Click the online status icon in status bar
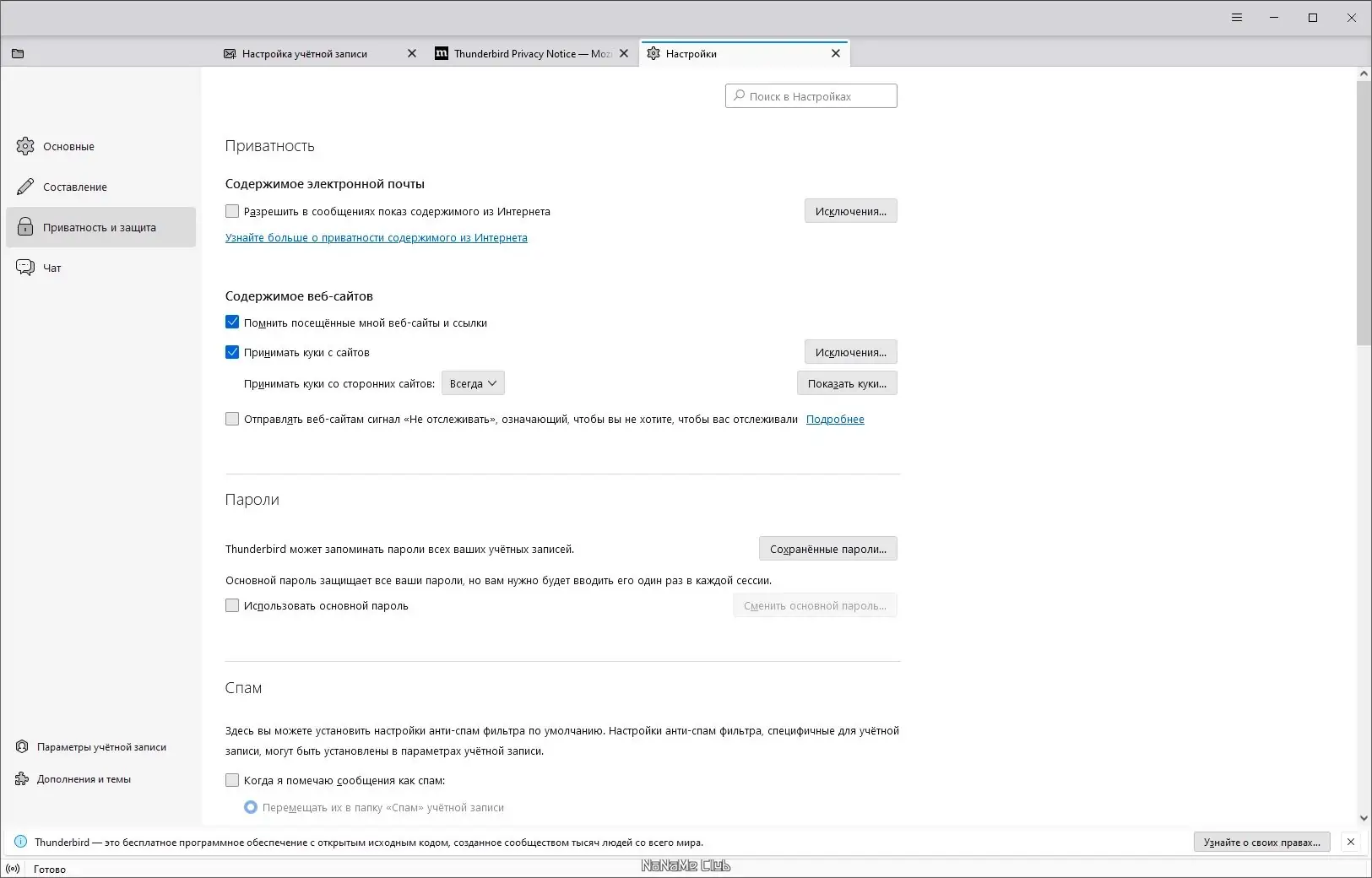Screen dimensions: 1372x878 click(x=13, y=869)
